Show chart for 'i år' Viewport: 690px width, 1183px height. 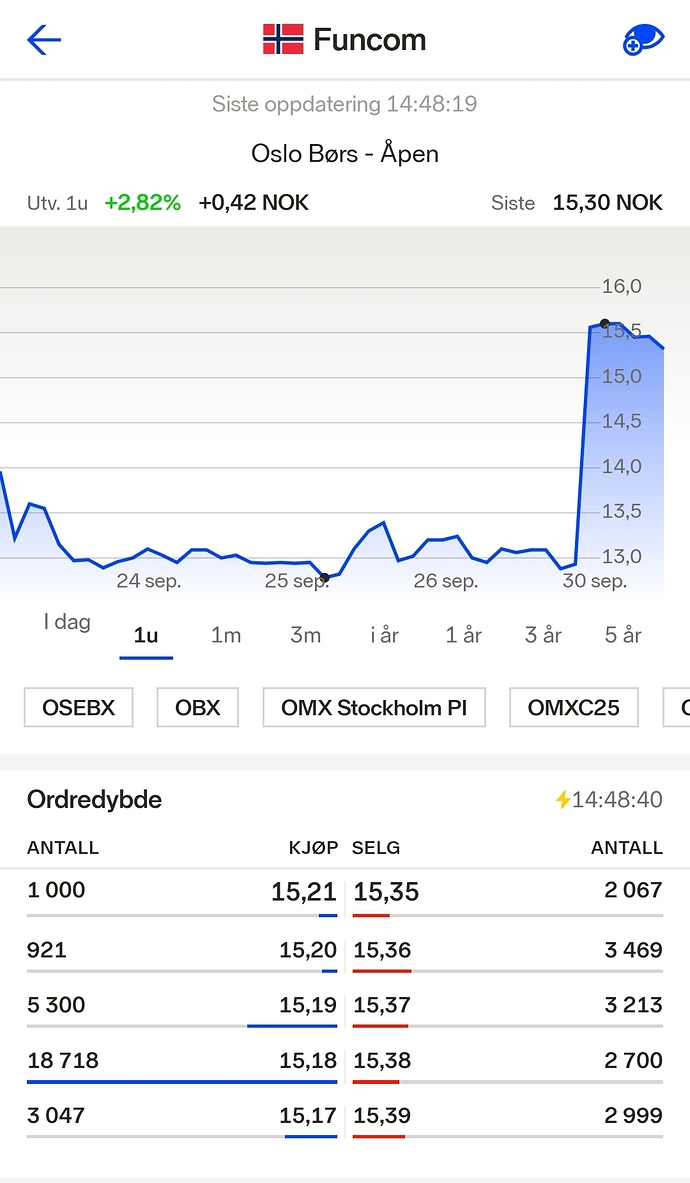(385, 635)
